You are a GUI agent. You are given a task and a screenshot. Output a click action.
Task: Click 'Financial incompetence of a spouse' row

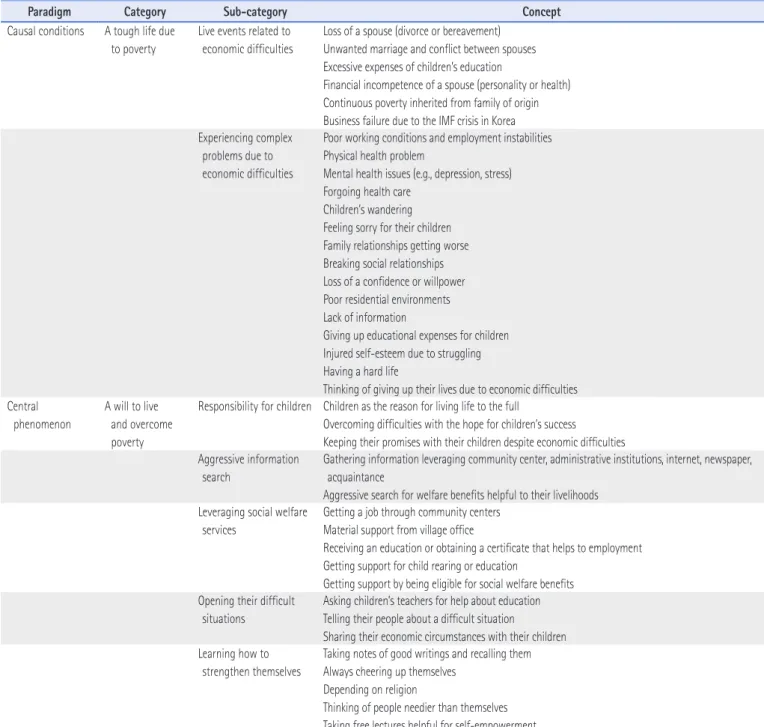447,85
